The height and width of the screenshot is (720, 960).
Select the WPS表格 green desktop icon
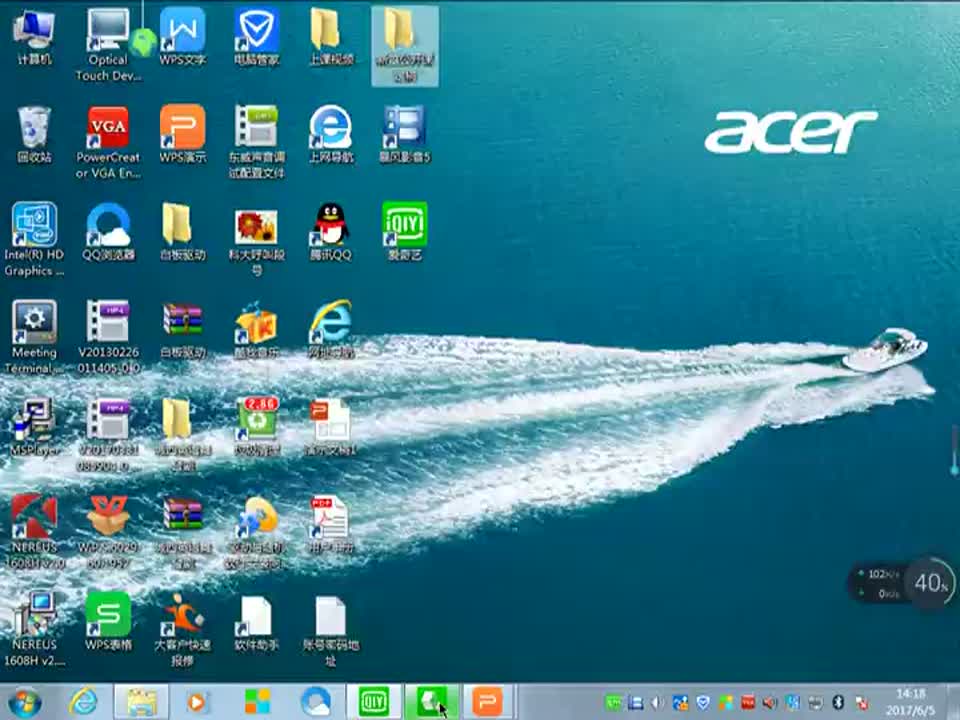(108, 615)
